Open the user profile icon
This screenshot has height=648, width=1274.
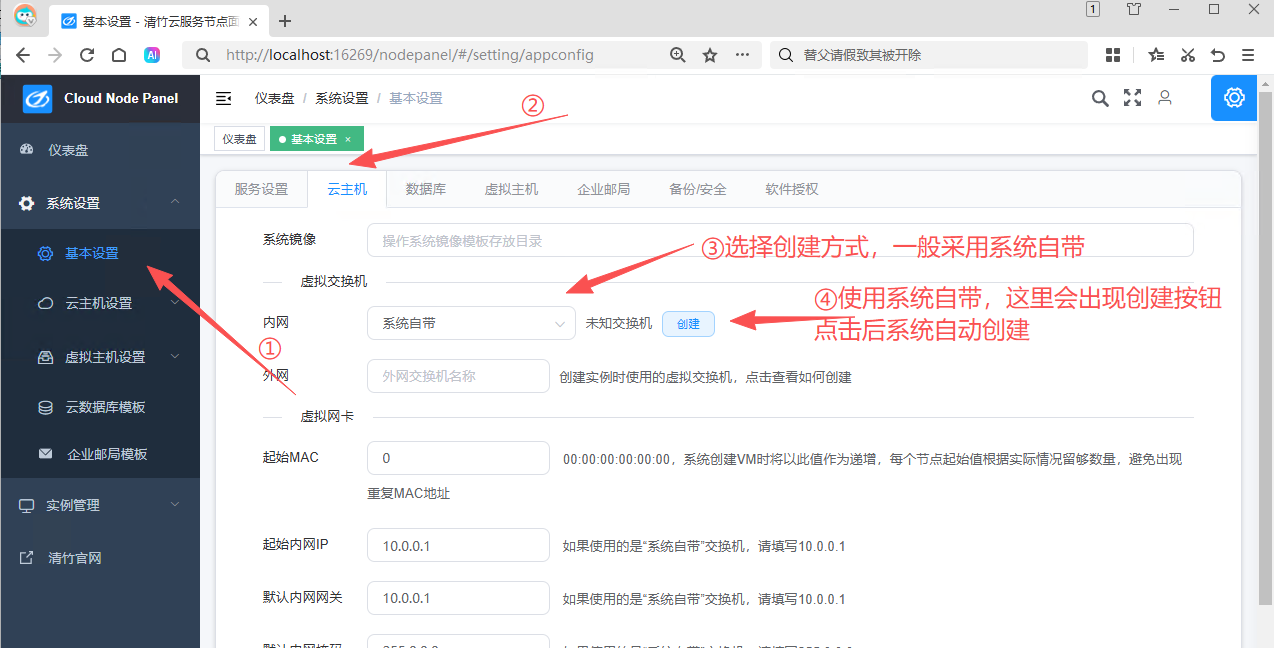point(1164,98)
